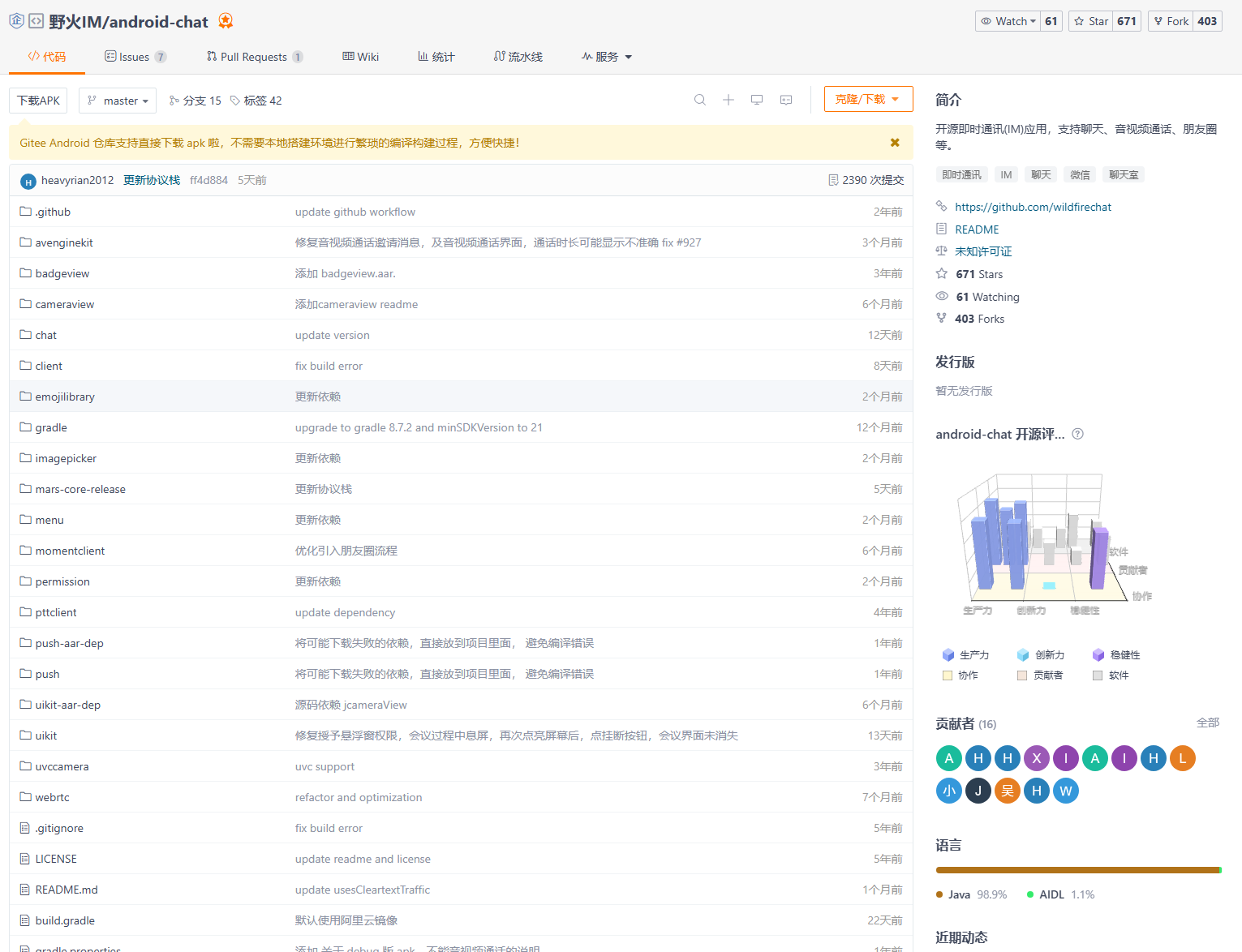Open the uikit-aar-dep folder
Viewport: 1242px width, 952px height.
(x=68, y=705)
